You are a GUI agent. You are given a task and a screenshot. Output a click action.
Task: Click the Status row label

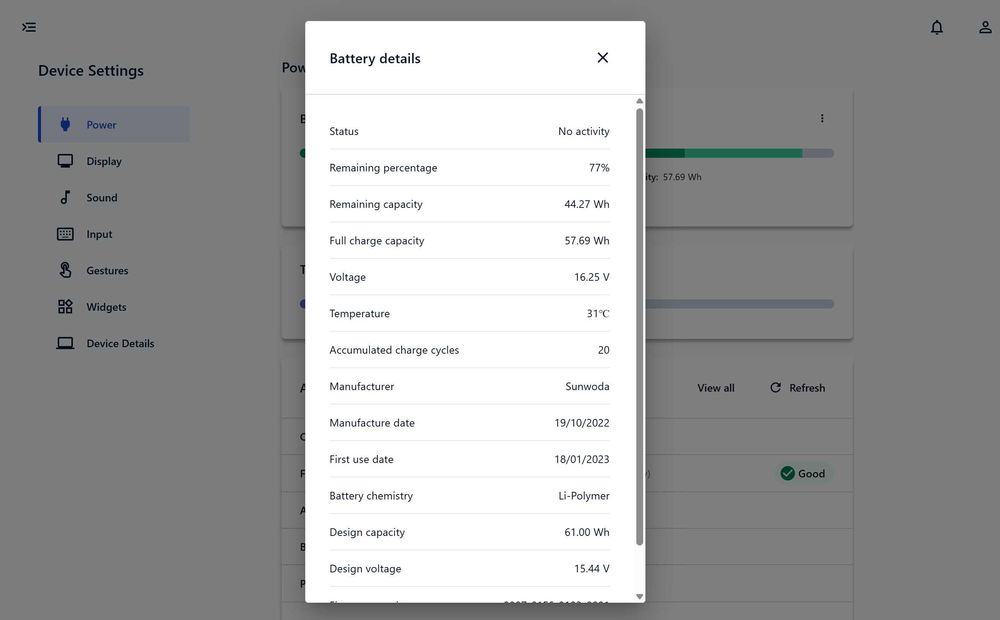coord(344,131)
